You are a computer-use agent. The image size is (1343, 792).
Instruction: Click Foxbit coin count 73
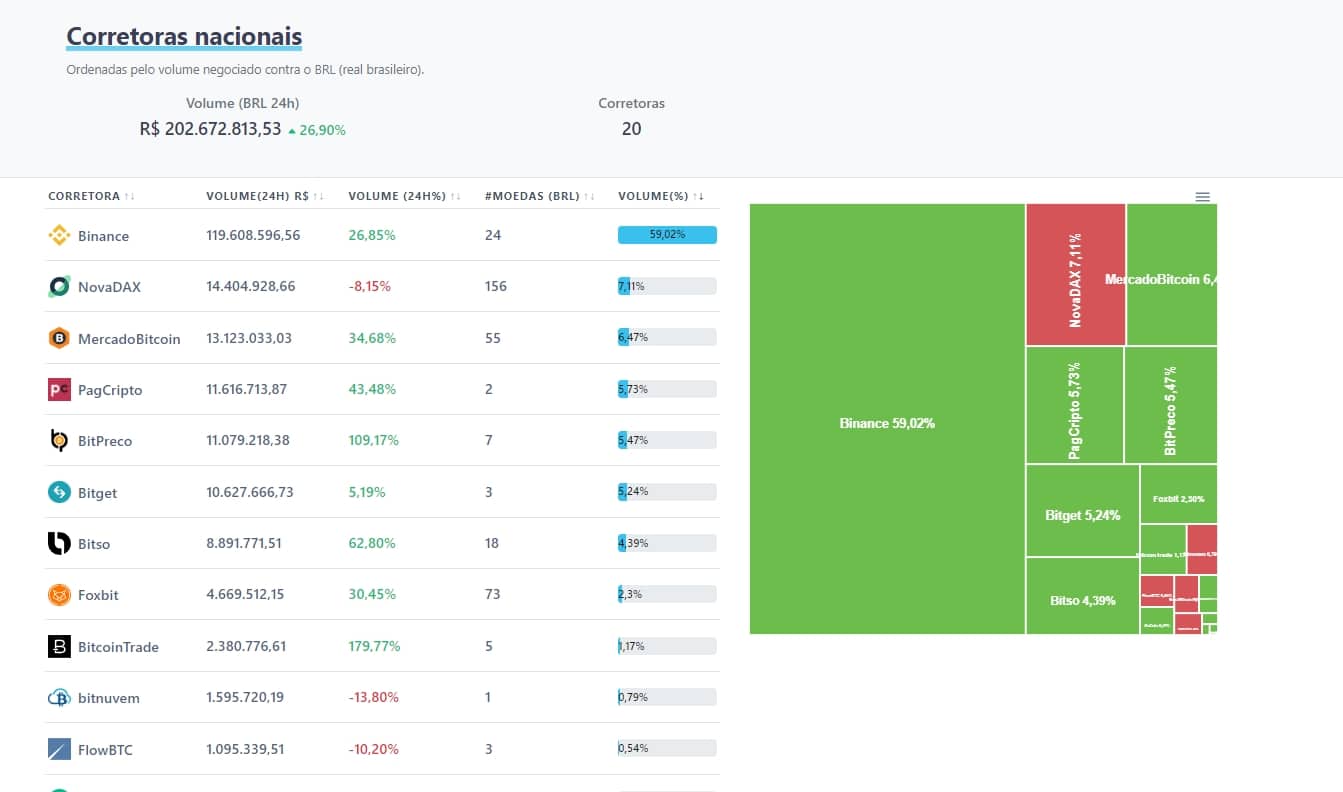pos(492,594)
